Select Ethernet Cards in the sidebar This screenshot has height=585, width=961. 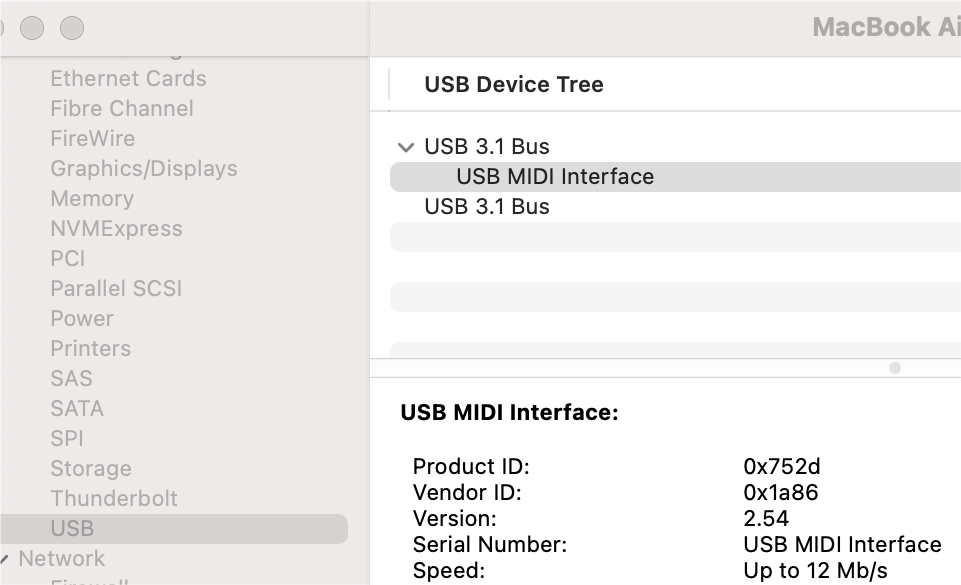[x=128, y=78]
